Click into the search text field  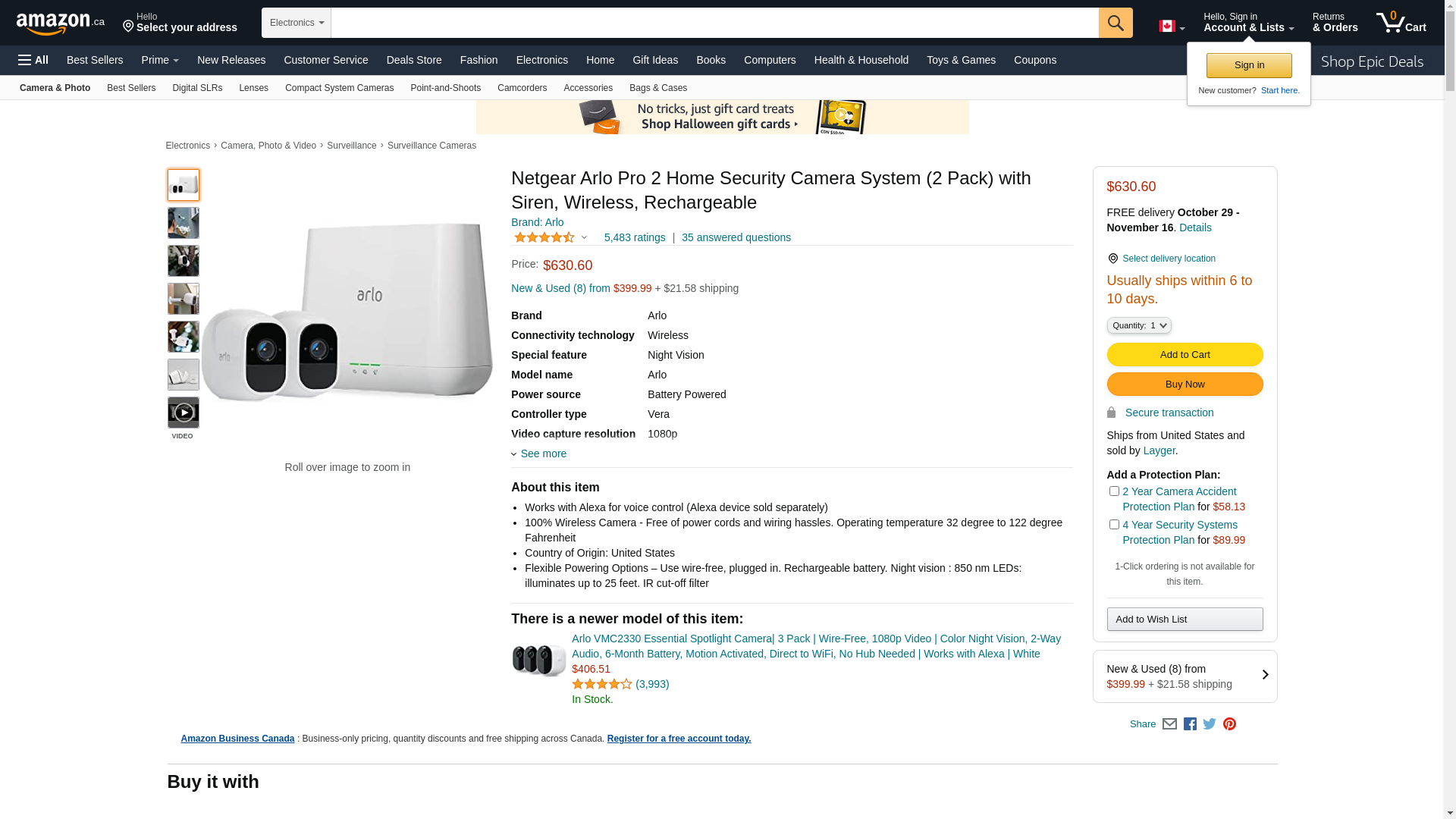click(714, 23)
